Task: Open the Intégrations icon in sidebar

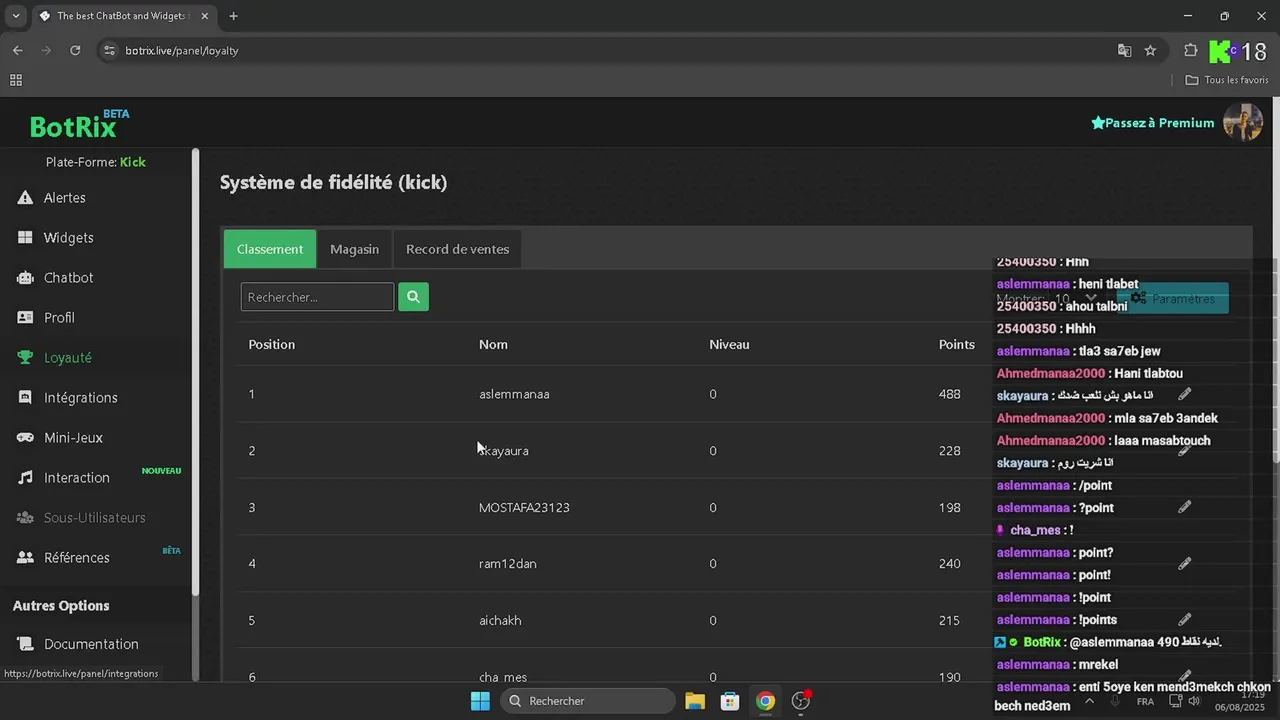Action: tap(25, 398)
